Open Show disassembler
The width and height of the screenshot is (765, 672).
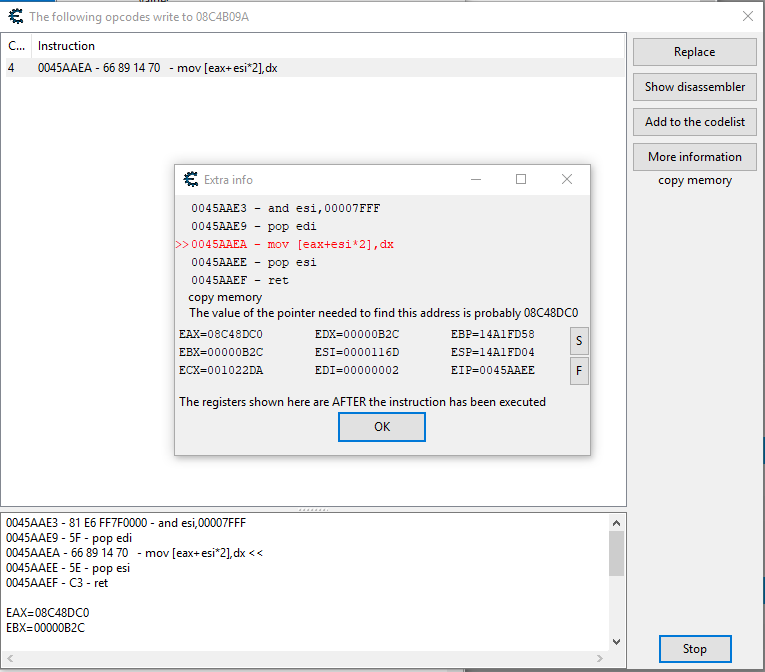click(x=694, y=87)
